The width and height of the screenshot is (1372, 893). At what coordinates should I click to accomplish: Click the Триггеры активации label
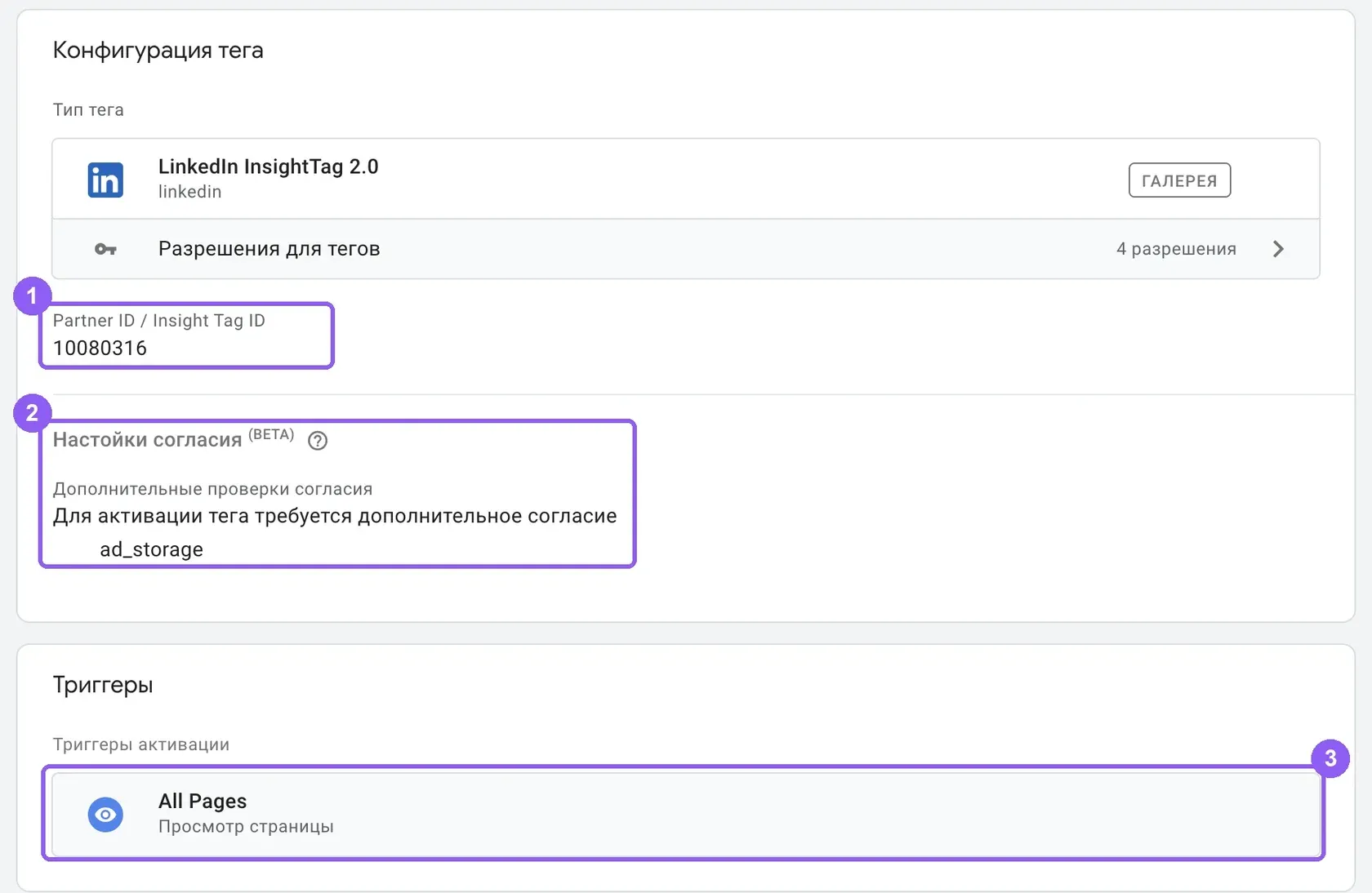(x=141, y=744)
